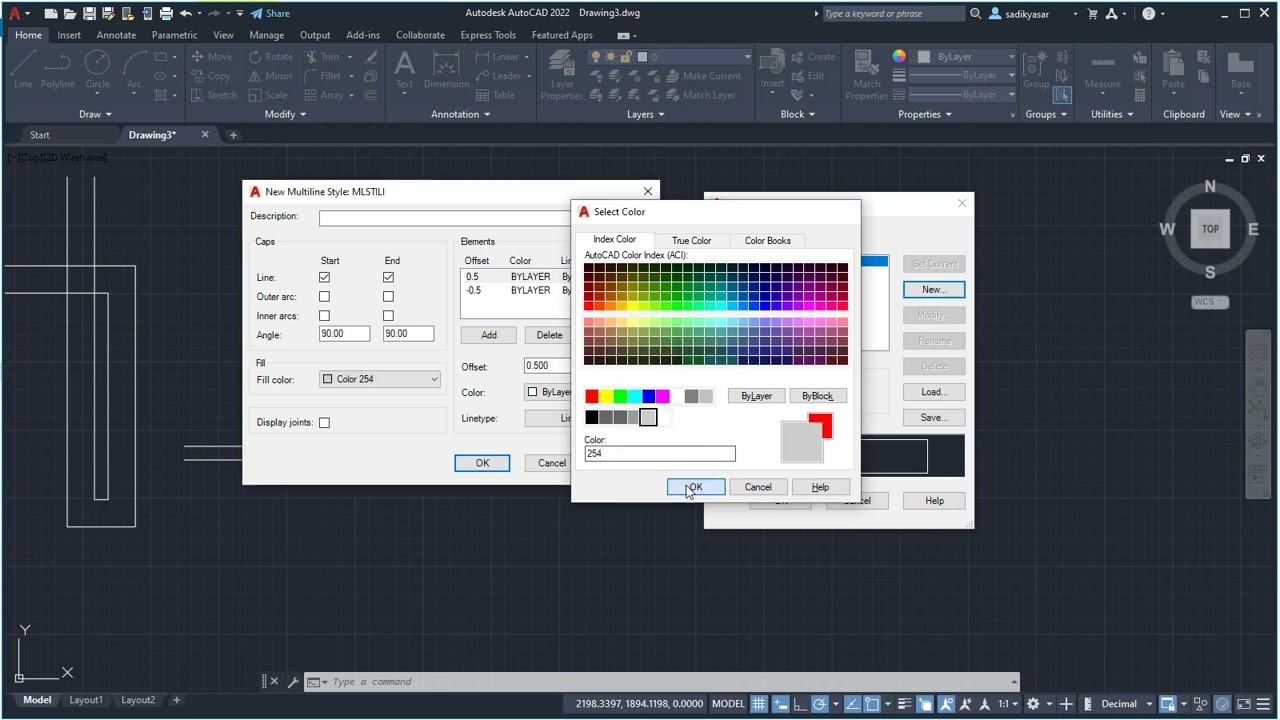Activate the Rotate command
This screenshot has height=720, width=1280.
click(270, 57)
